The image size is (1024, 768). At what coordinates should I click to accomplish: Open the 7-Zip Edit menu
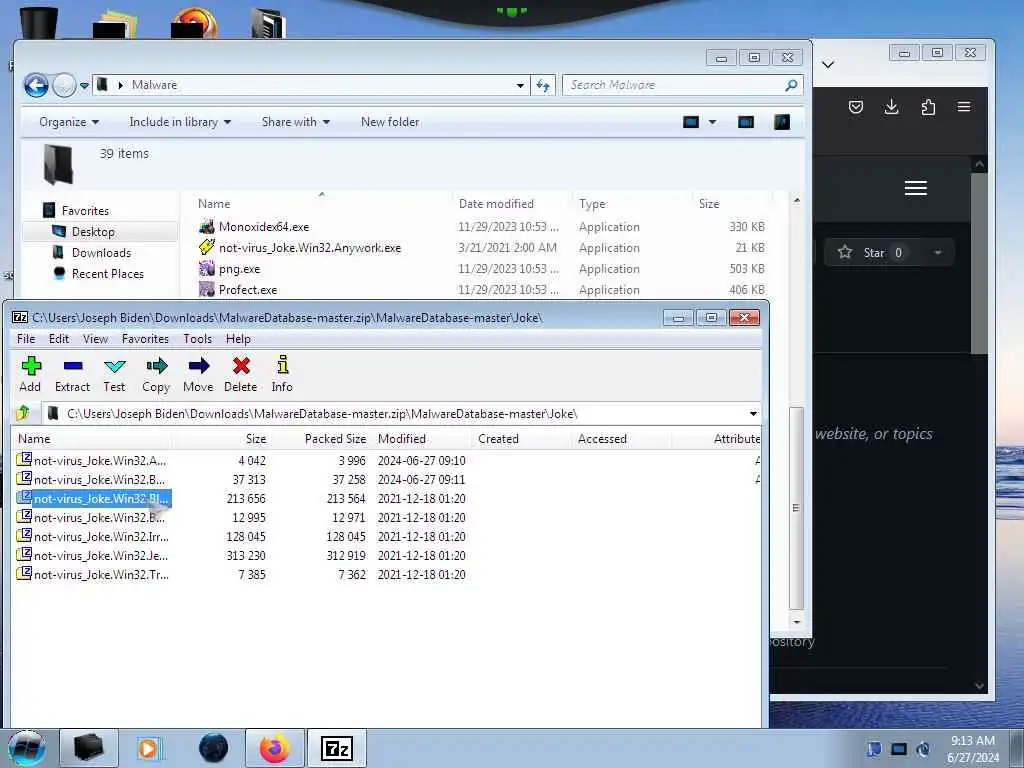(59, 339)
